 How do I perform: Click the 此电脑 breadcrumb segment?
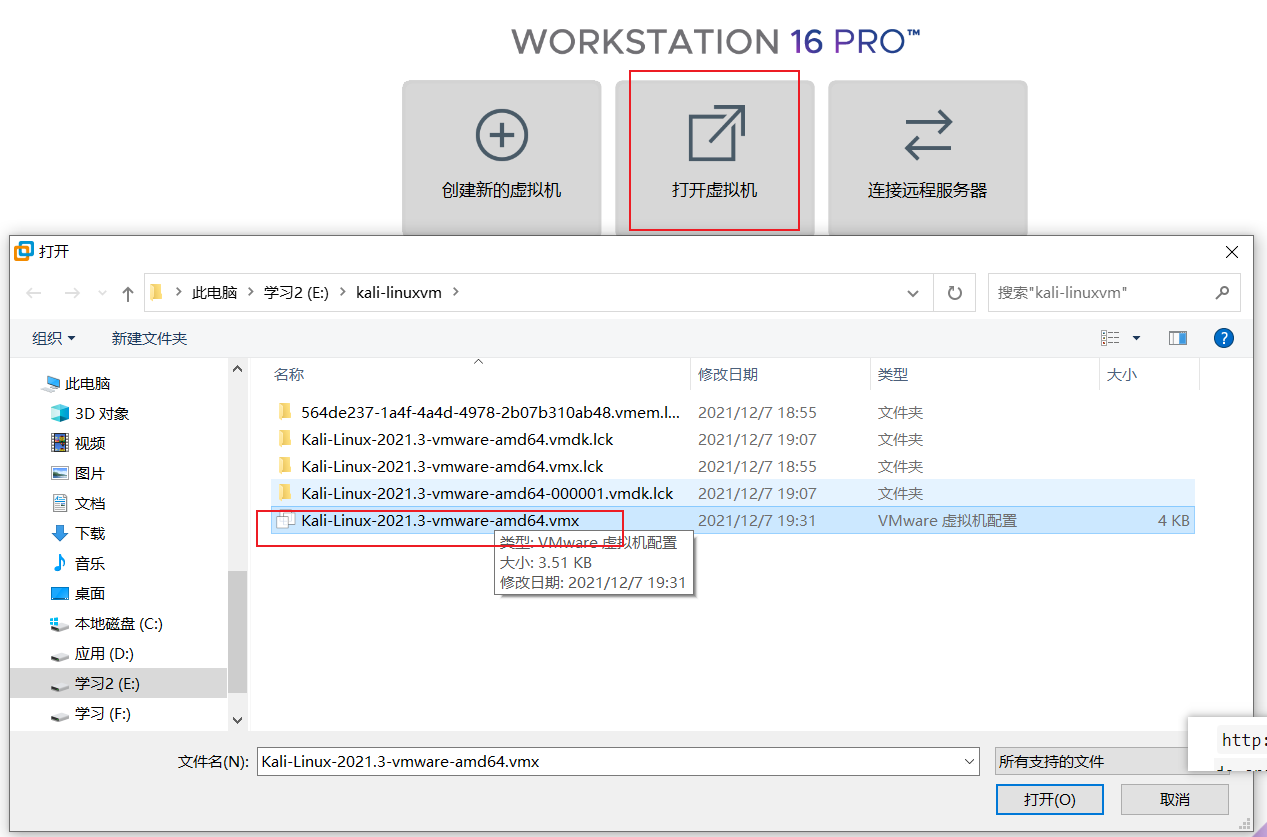click(x=215, y=293)
